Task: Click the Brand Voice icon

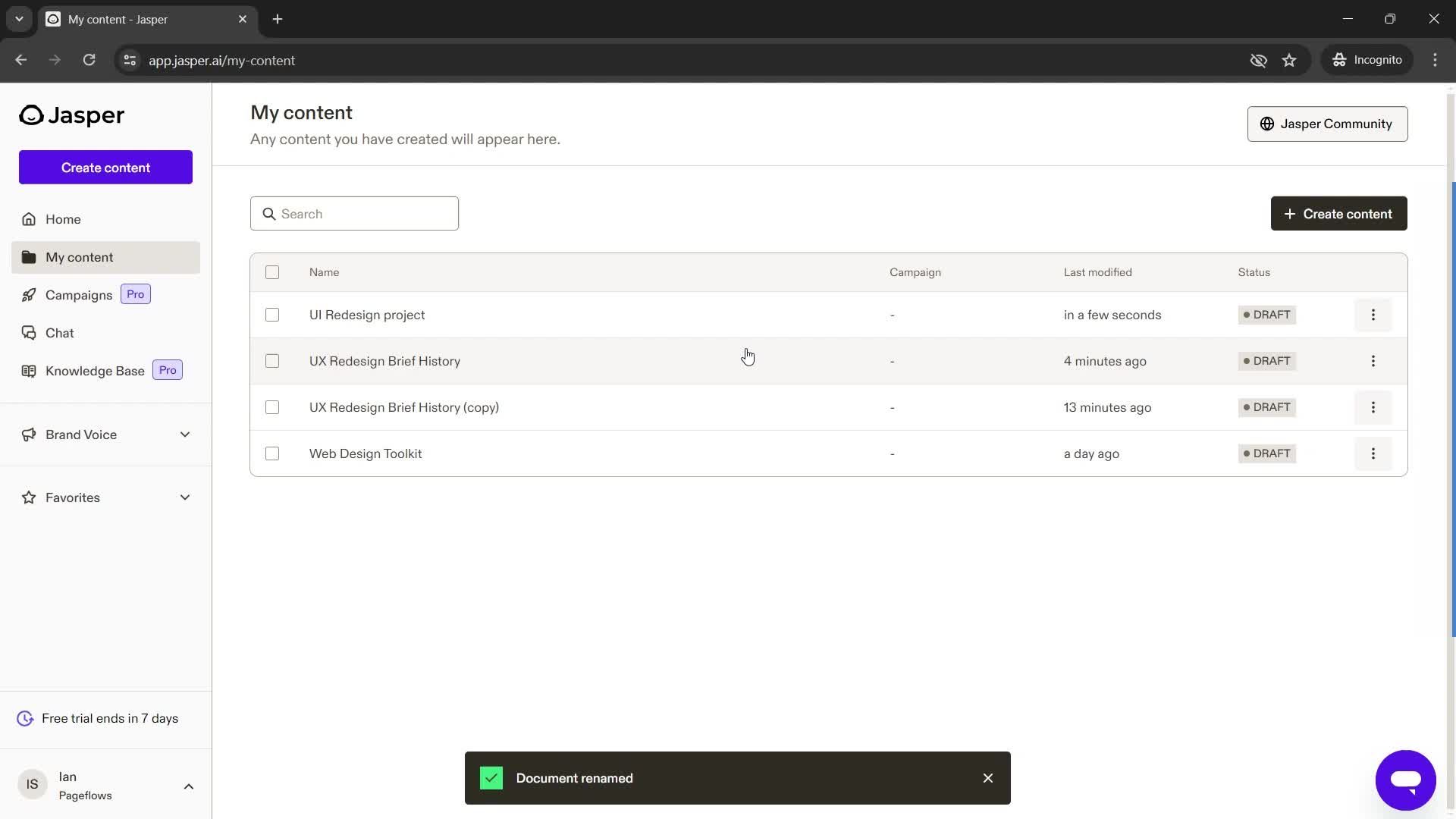Action: click(27, 434)
